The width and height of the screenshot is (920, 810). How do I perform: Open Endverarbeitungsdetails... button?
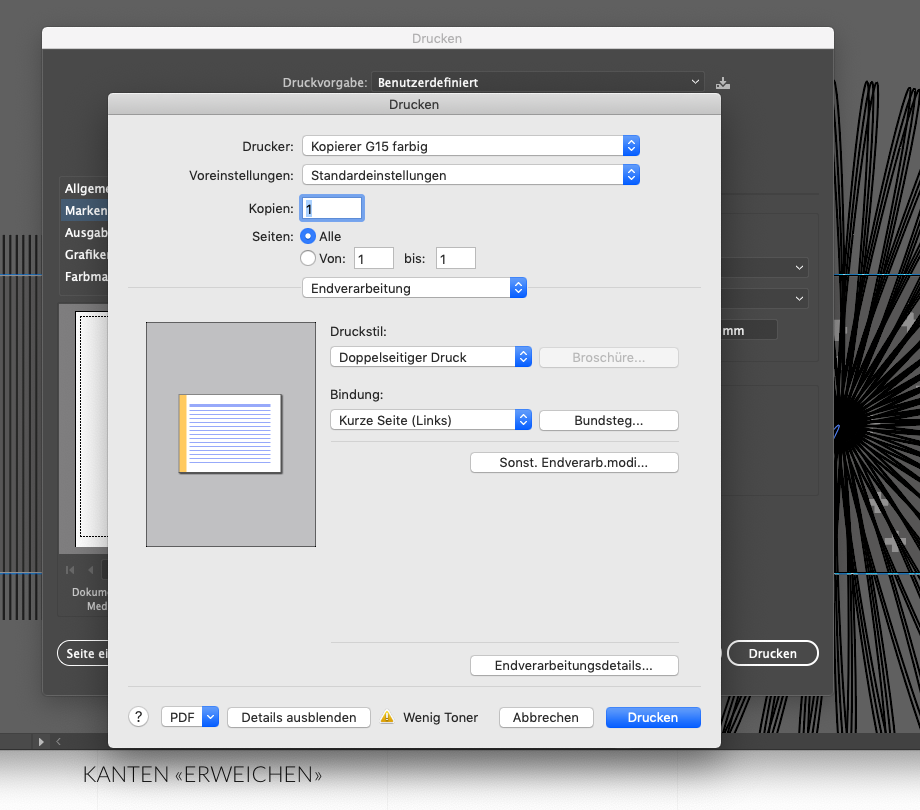click(574, 665)
